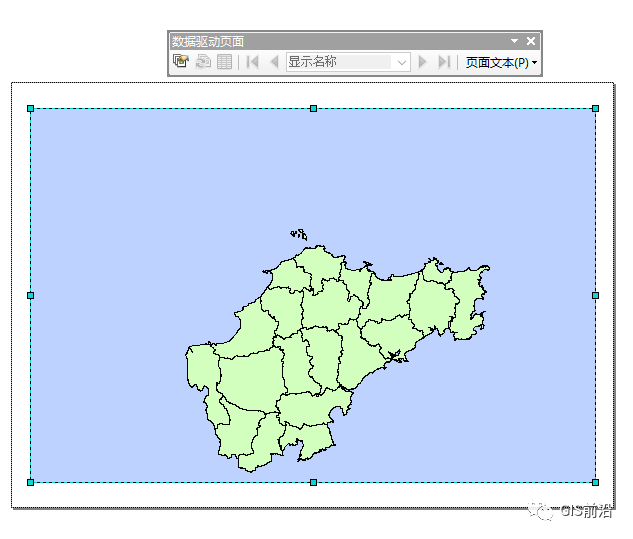Go to last page arrow
The height and width of the screenshot is (539, 633).
pos(444,62)
